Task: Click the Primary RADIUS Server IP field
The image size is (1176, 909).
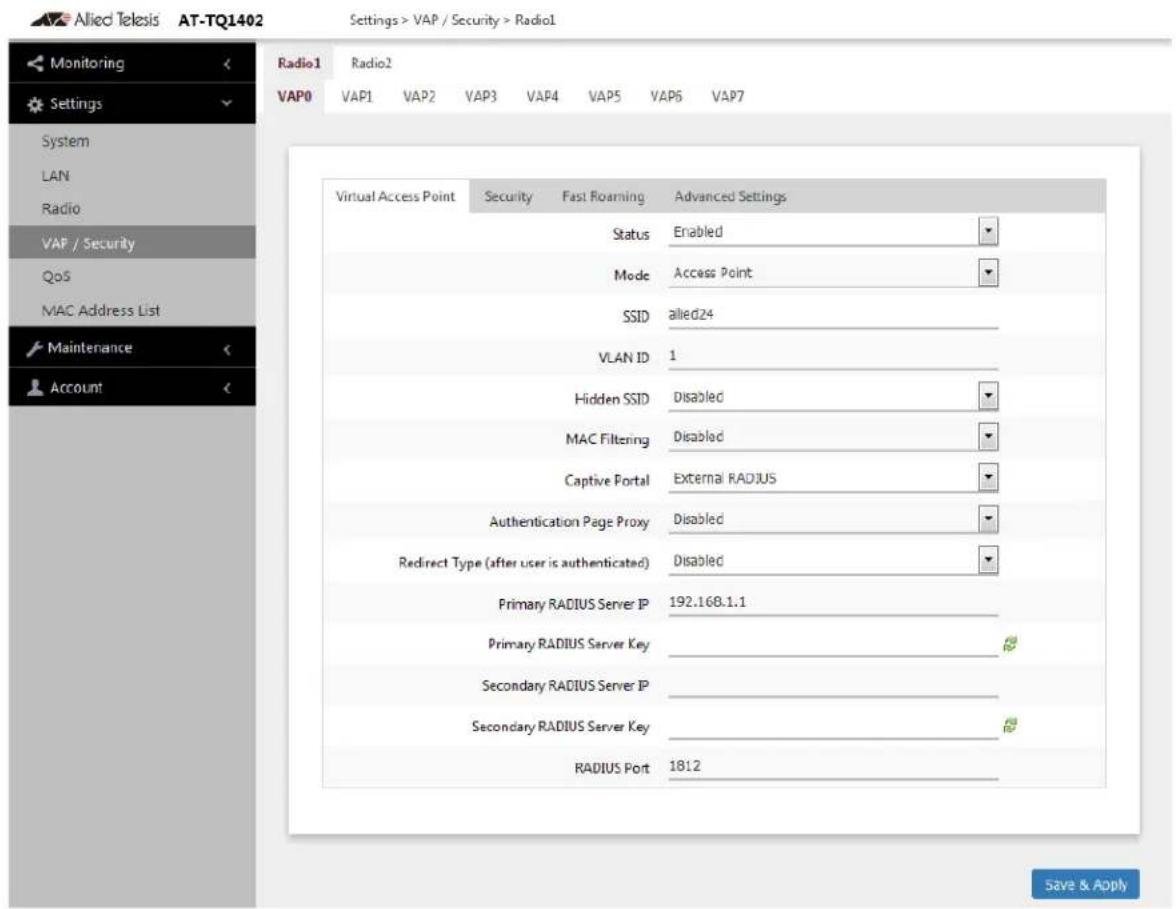Action: [832, 602]
